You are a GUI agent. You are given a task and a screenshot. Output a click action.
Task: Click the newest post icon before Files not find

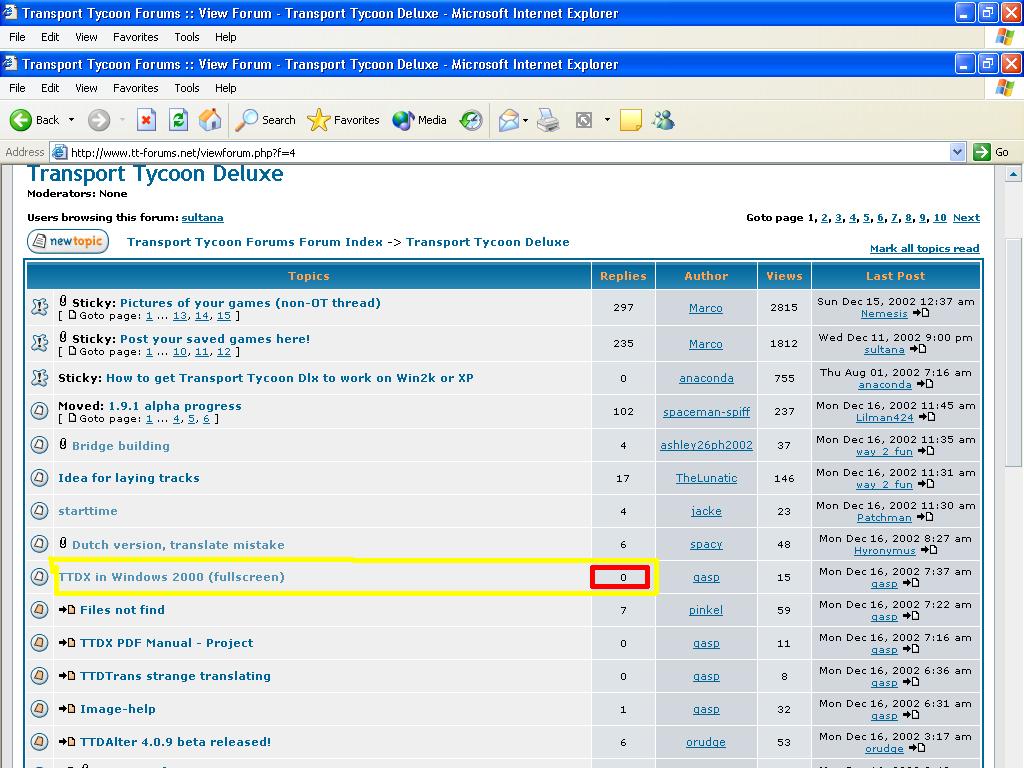[67, 609]
